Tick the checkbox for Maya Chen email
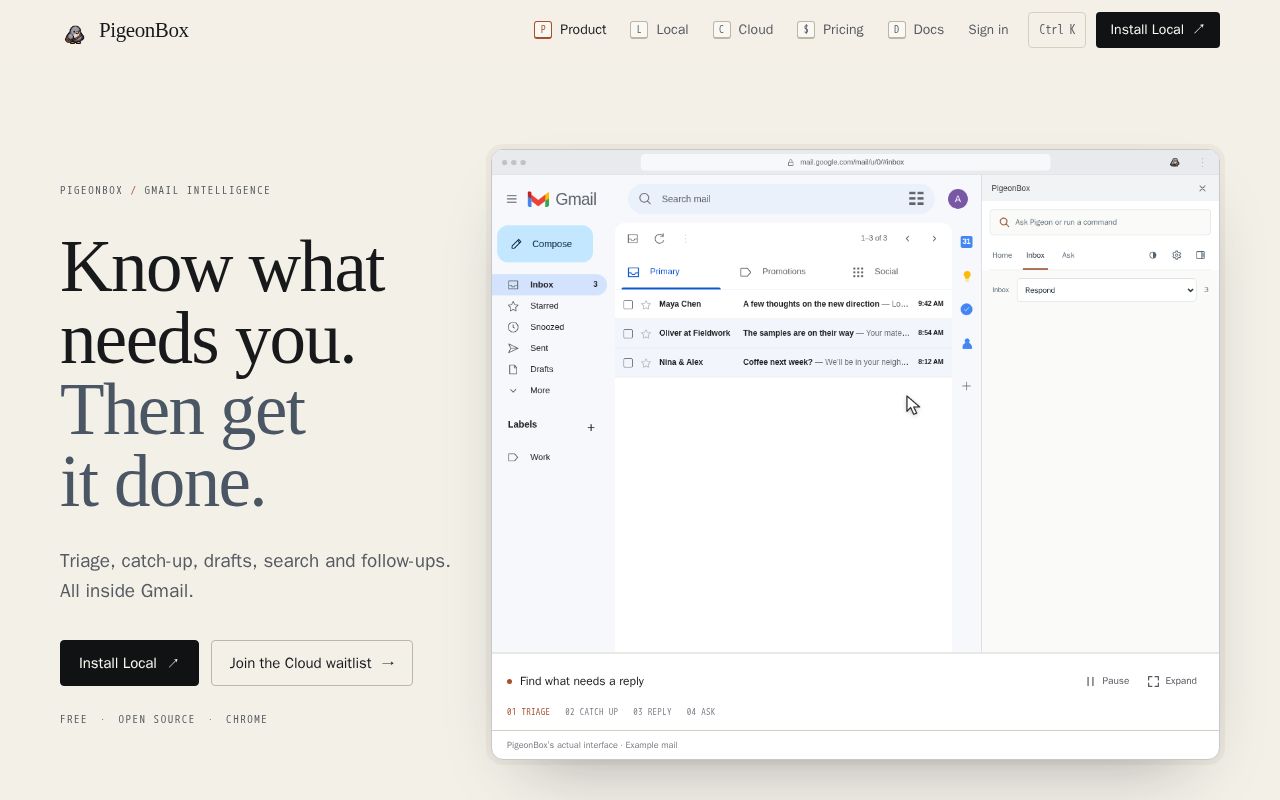This screenshot has width=1280, height=800. 628,304
